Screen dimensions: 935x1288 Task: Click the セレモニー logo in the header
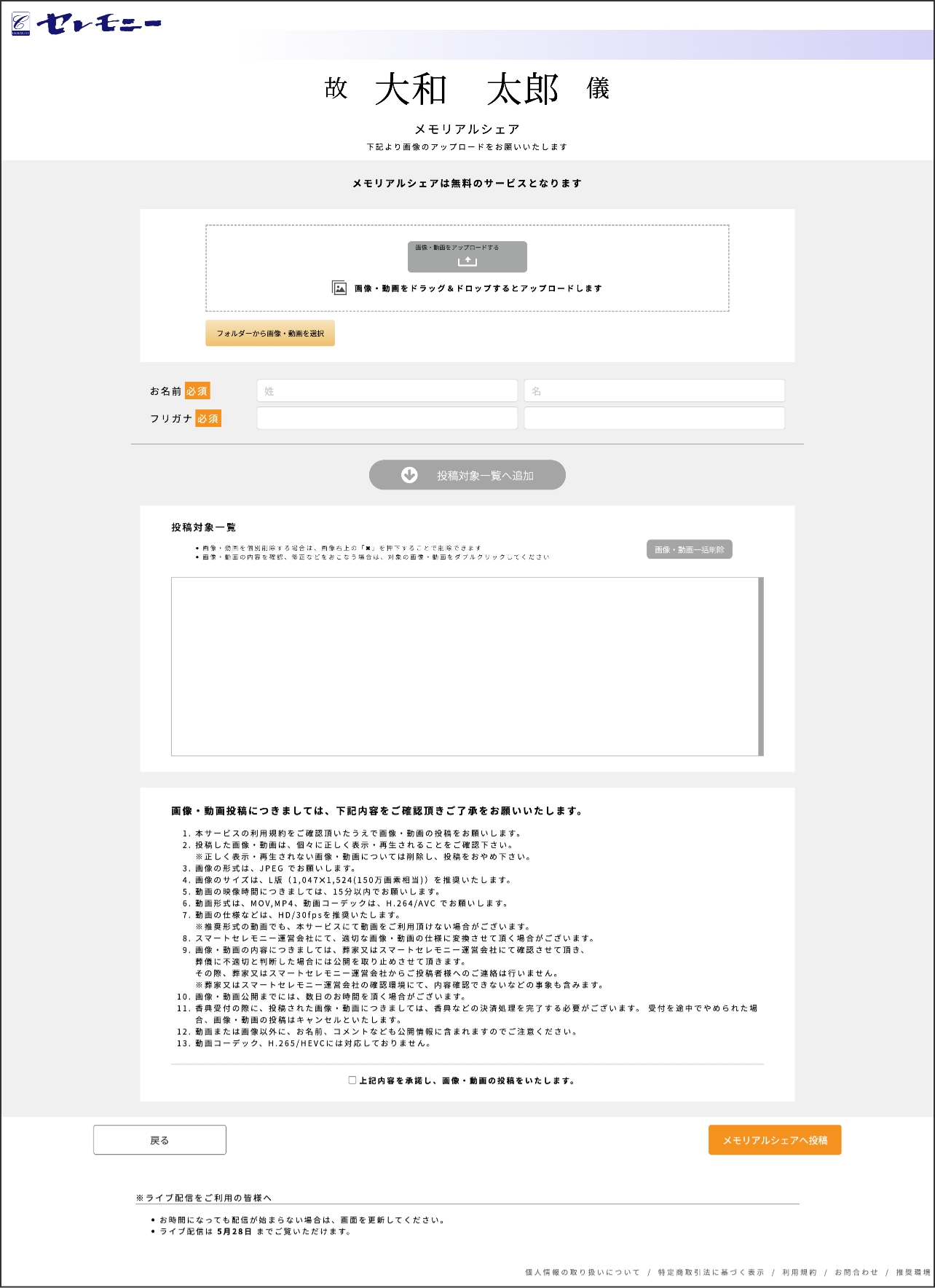pos(87,23)
